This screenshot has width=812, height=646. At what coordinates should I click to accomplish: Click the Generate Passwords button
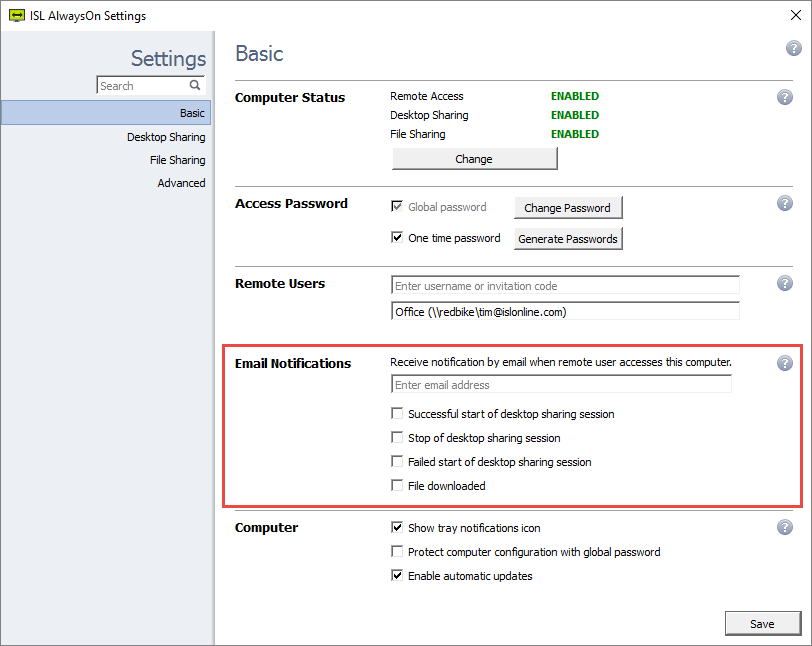568,239
